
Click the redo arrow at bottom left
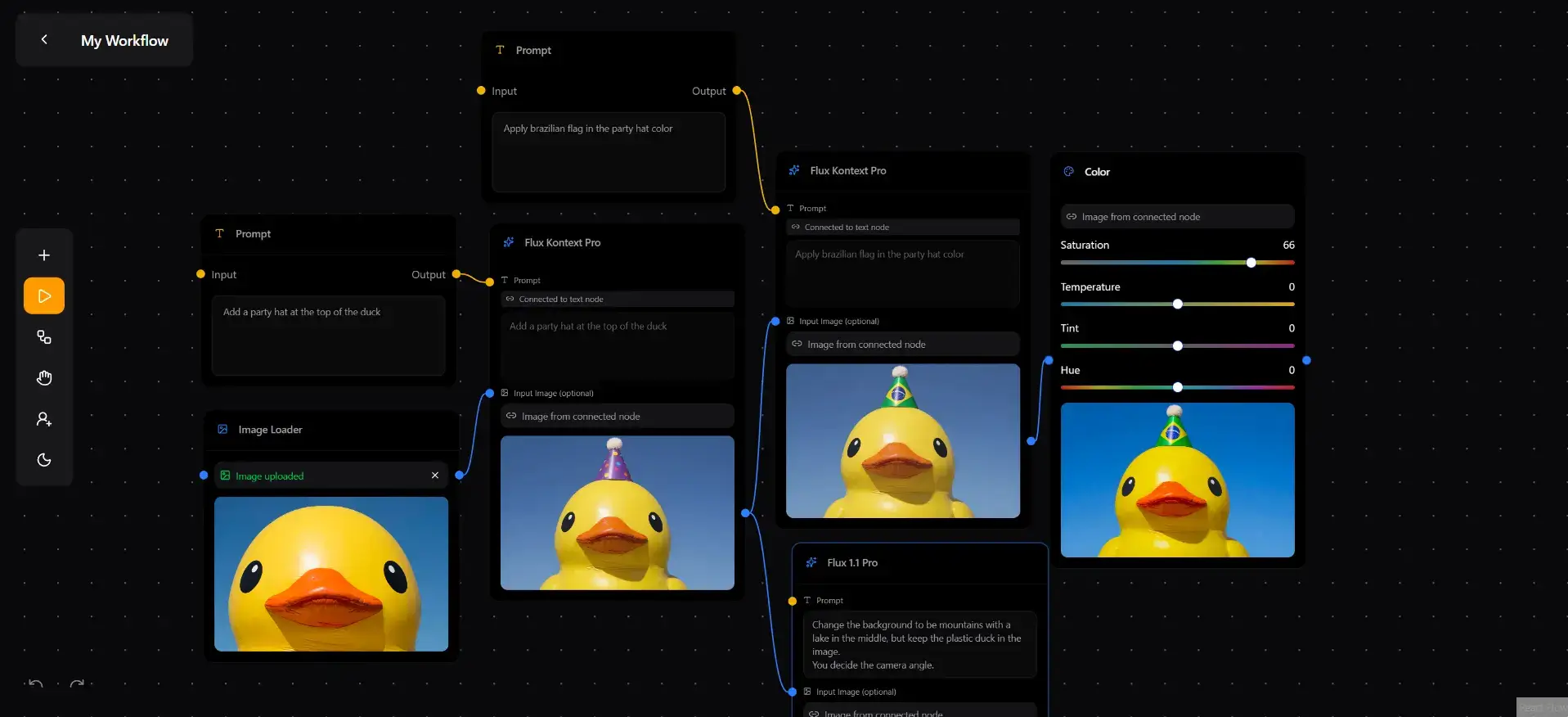click(x=77, y=683)
